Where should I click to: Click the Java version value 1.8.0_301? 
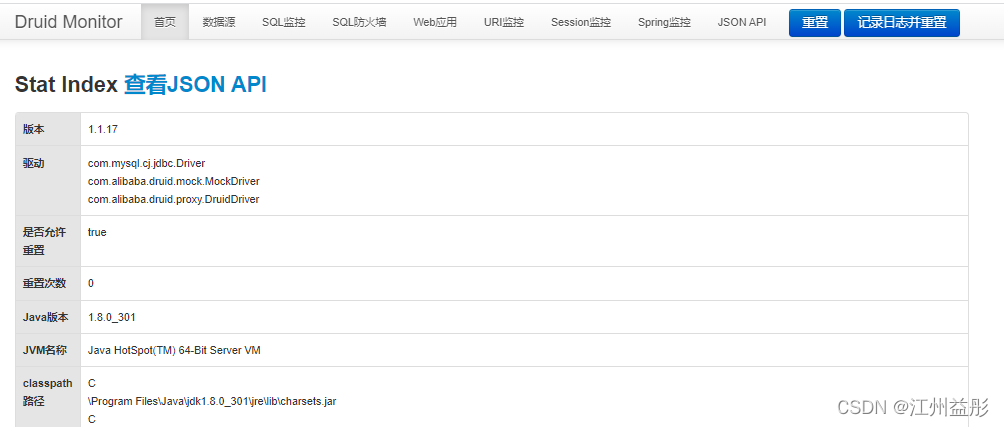click(112, 317)
